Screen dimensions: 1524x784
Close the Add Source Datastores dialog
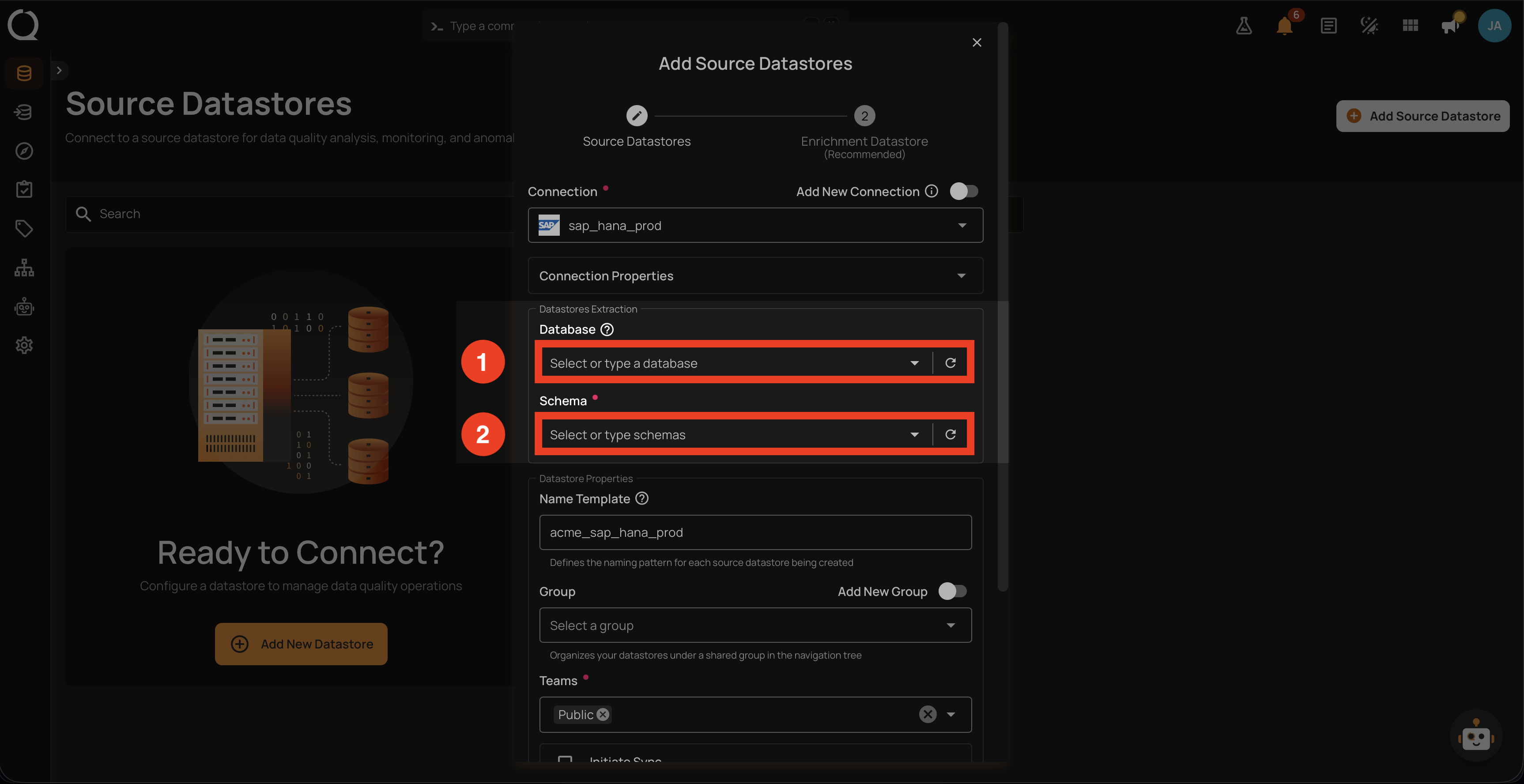tap(977, 43)
